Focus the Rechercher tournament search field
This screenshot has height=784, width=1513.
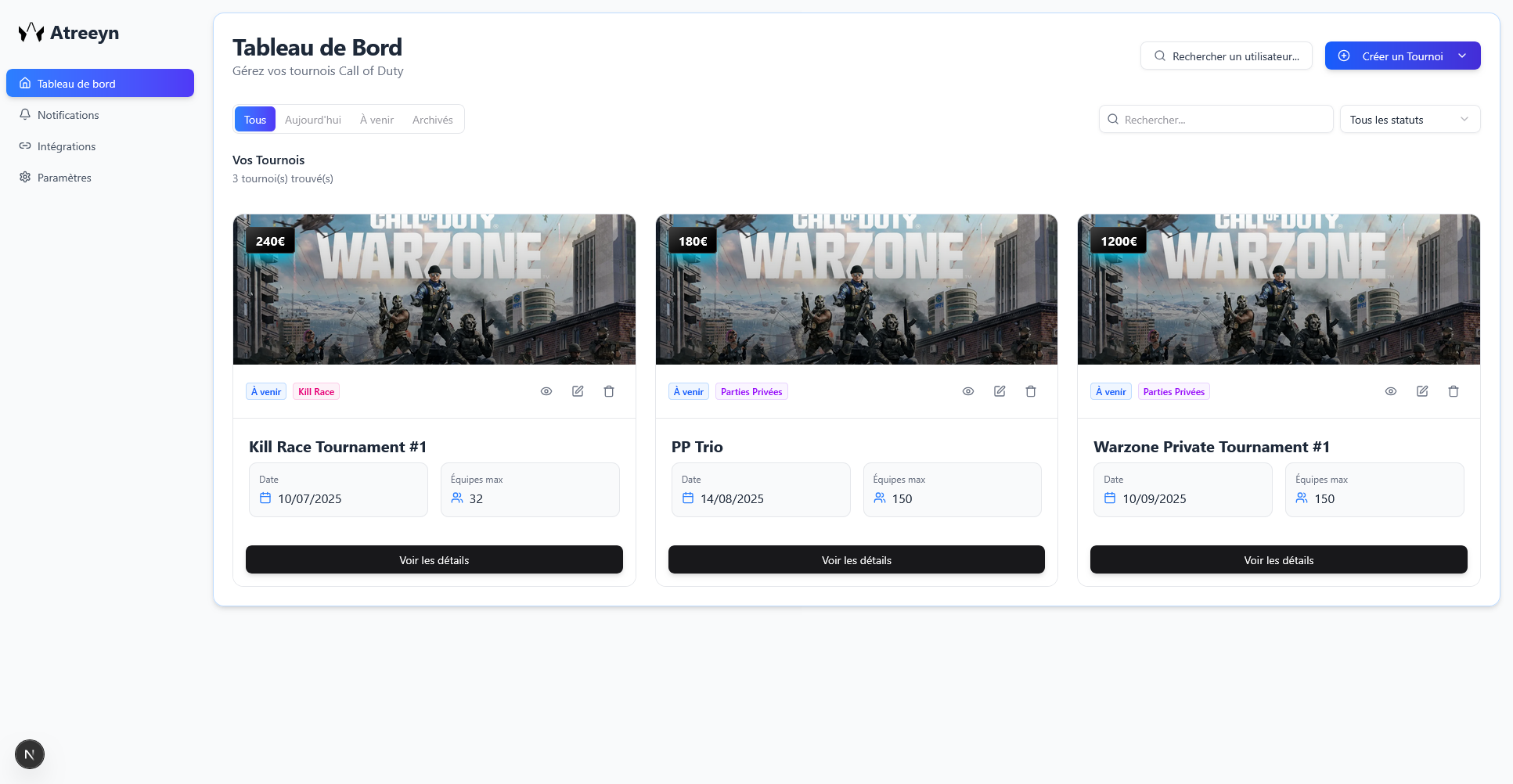click(x=1216, y=119)
